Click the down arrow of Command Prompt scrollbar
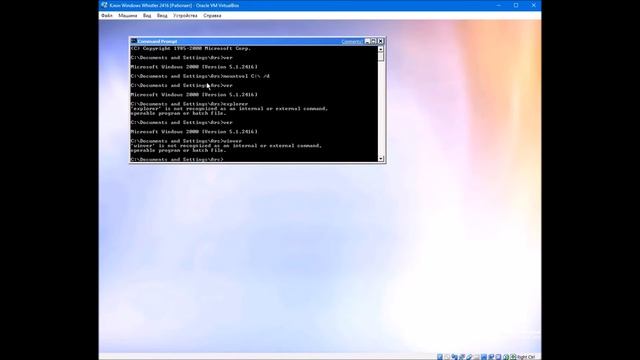640x360 pixels. [x=381, y=158]
